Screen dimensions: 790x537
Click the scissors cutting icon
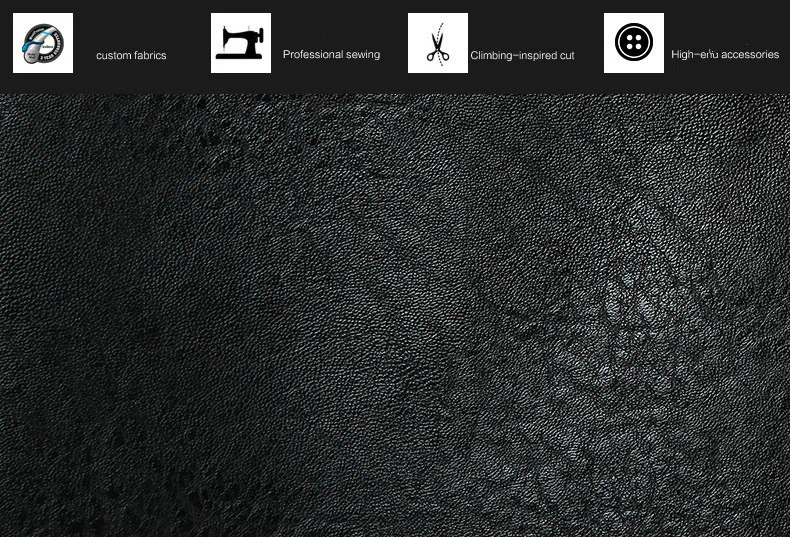[438, 43]
